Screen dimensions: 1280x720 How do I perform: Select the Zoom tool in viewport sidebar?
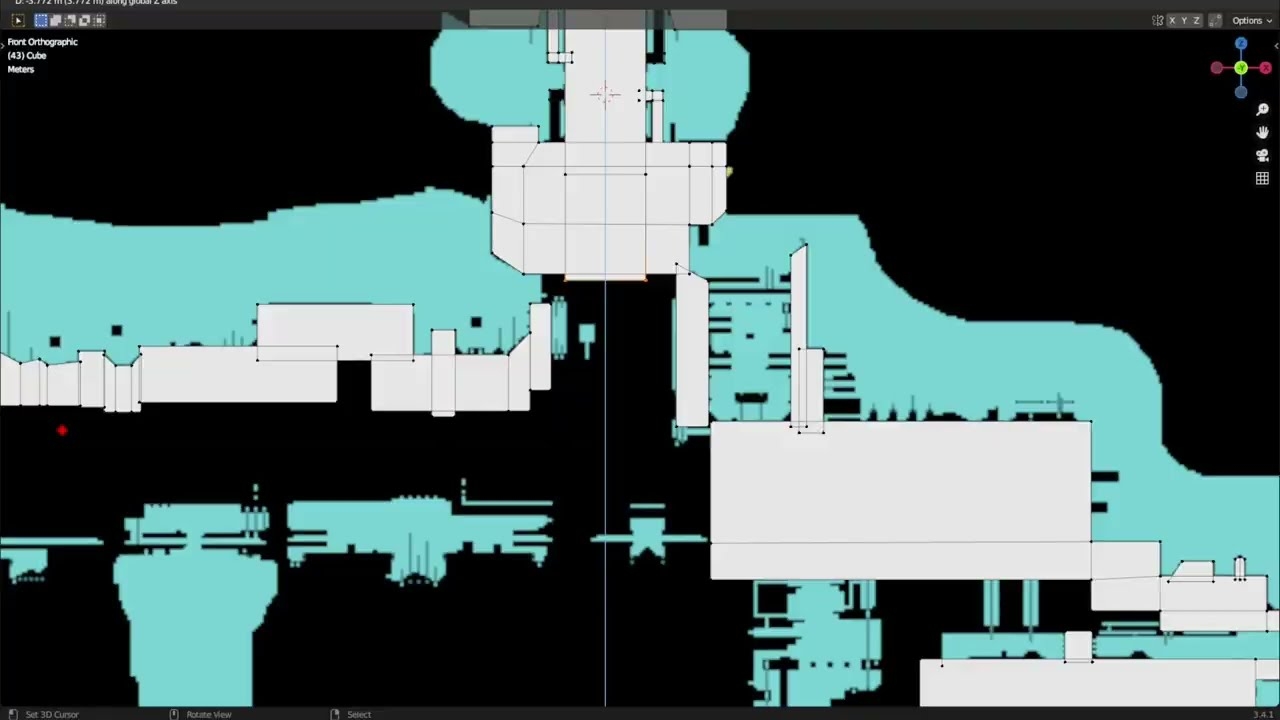pyautogui.click(x=1263, y=109)
